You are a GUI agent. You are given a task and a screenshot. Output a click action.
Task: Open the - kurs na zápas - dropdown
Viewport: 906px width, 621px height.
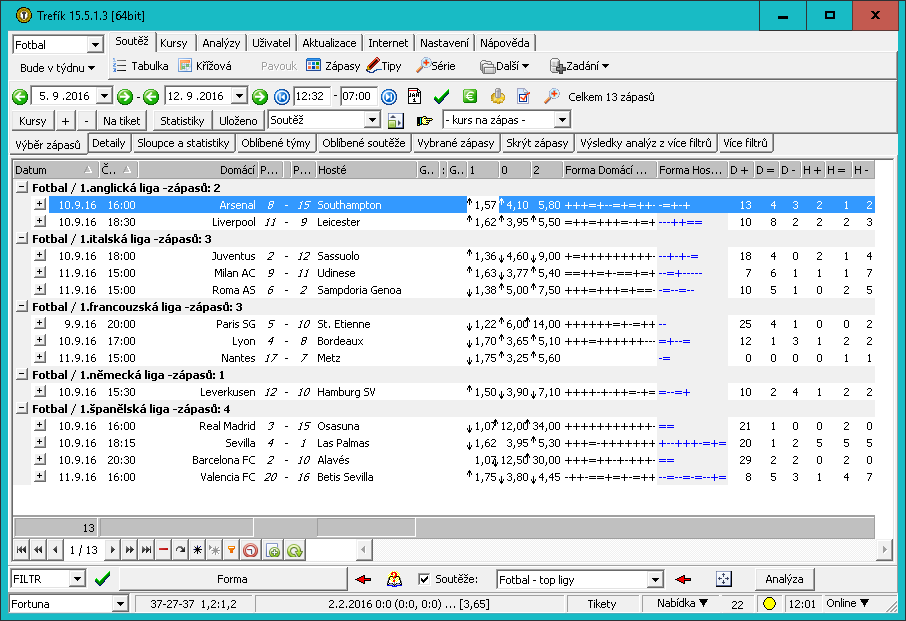pyautogui.click(x=562, y=120)
